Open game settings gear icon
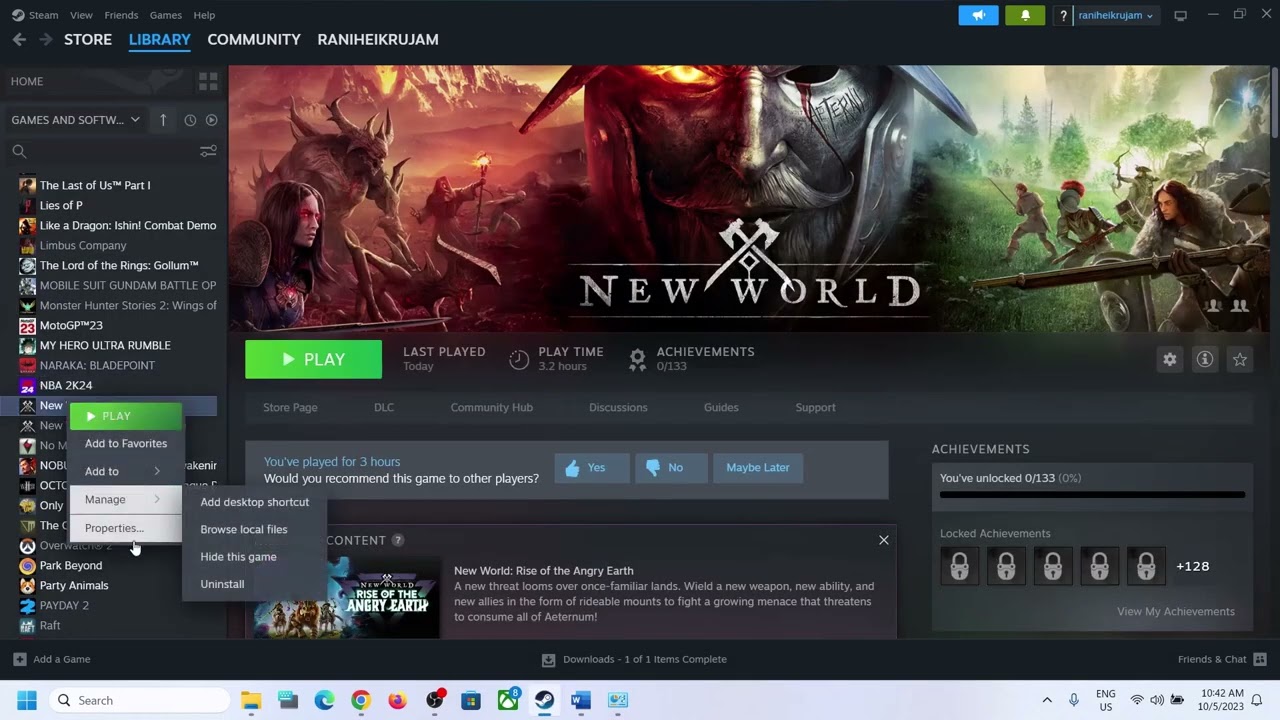Screen dimensions: 1280x720 pos(1169,359)
